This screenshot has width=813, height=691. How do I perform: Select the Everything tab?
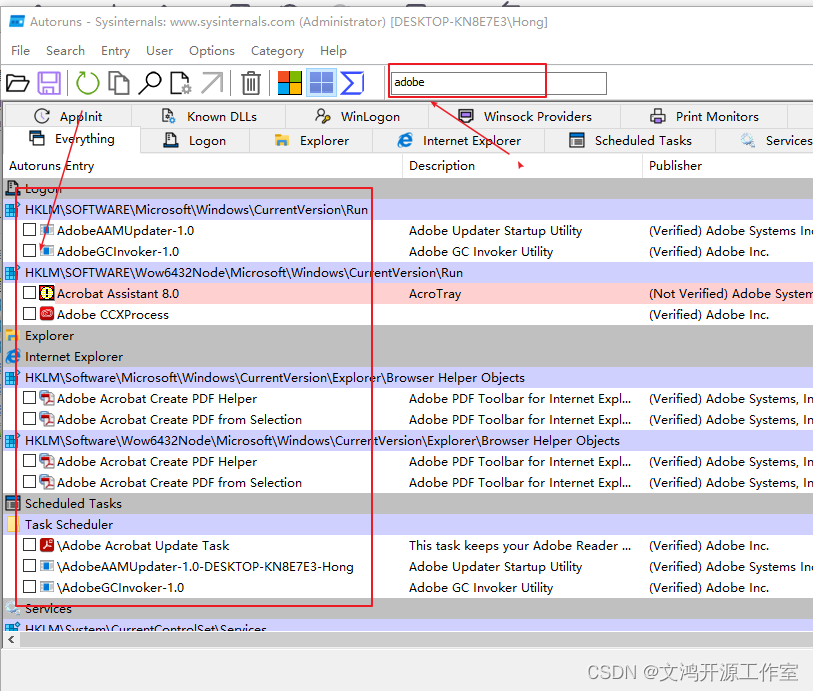72,139
